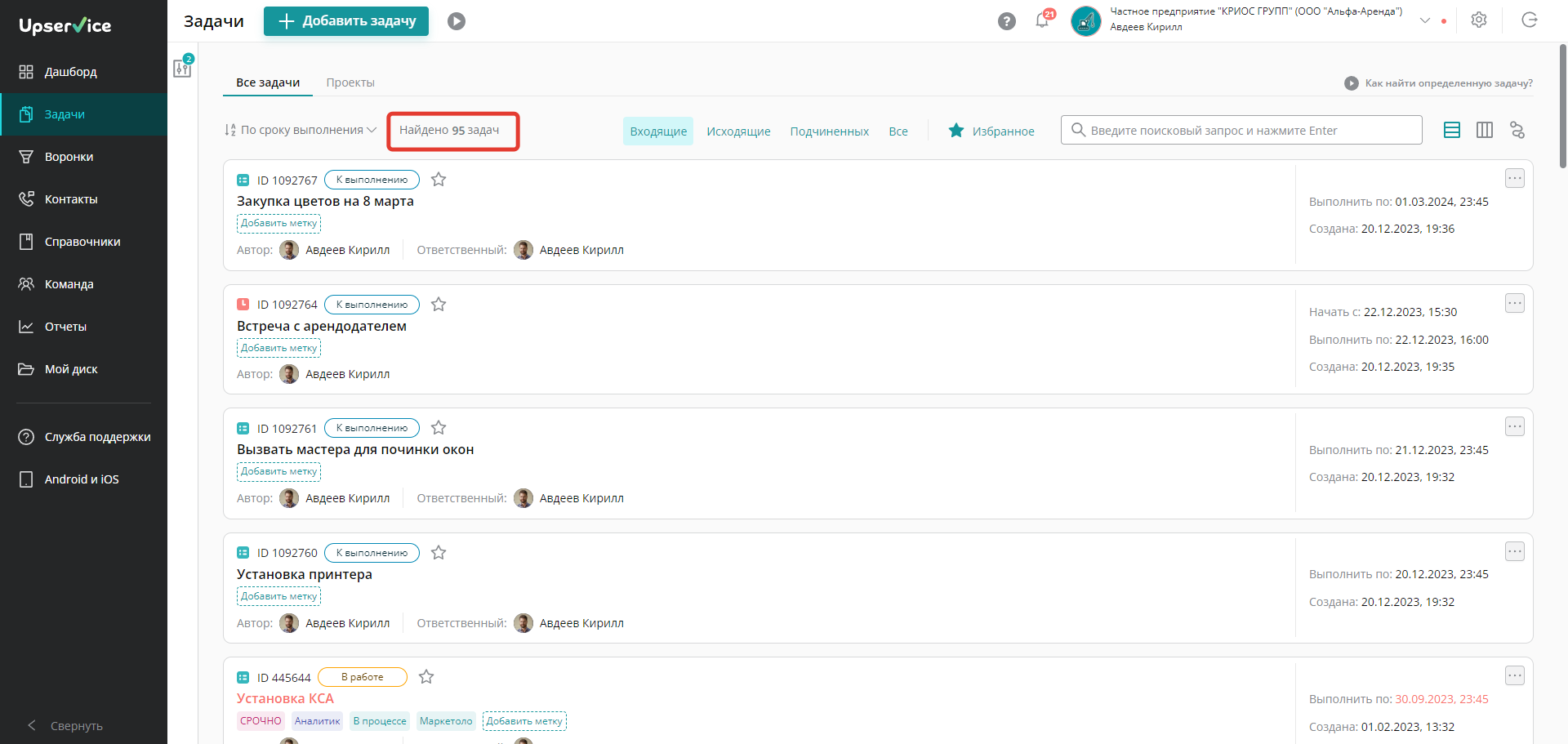Star task Установка КСА
The height and width of the screenshot is (744, 1568).
(x=426, y=677)
